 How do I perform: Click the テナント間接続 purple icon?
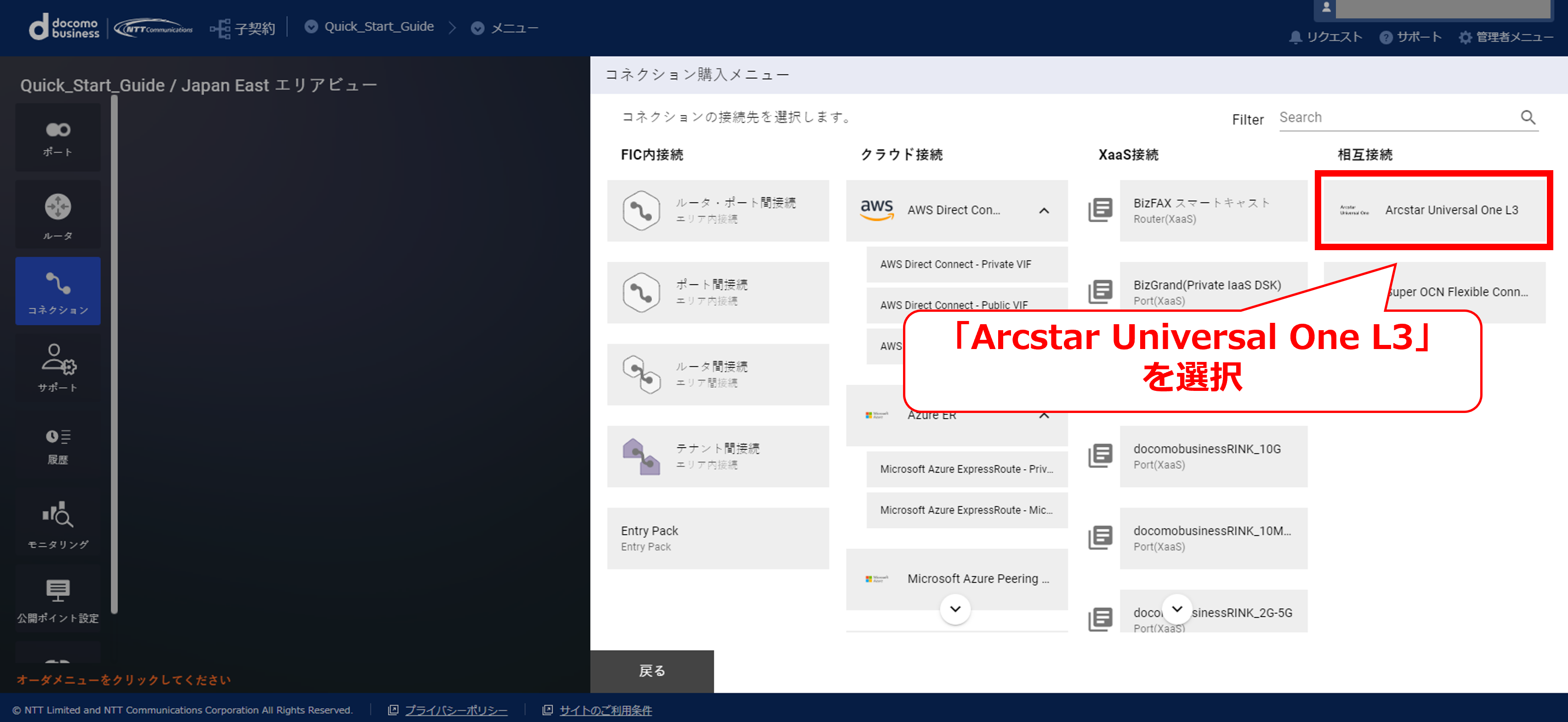click(x=641, y=456)
